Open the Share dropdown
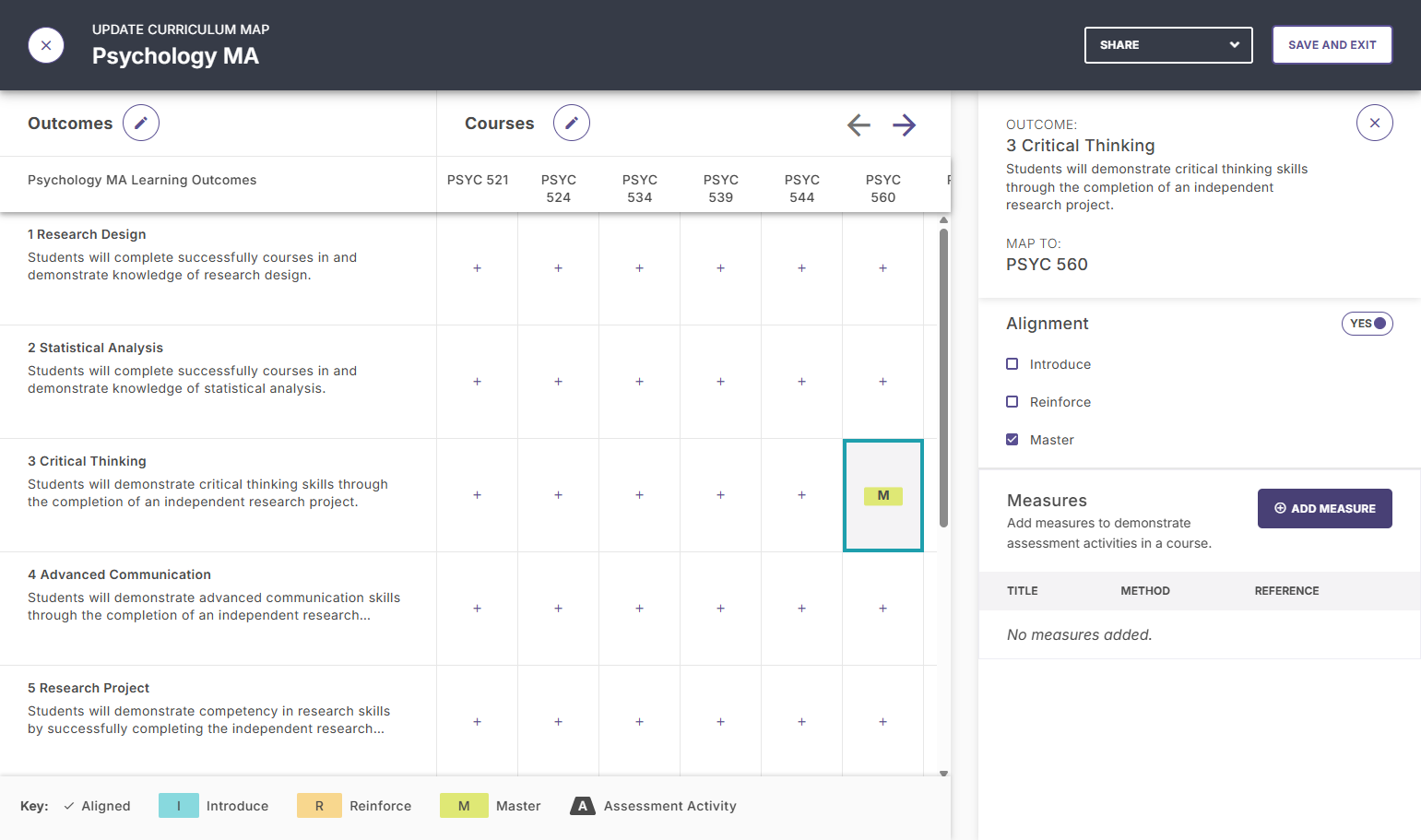Screen dimensions: 1421x840 point(1168,45)
